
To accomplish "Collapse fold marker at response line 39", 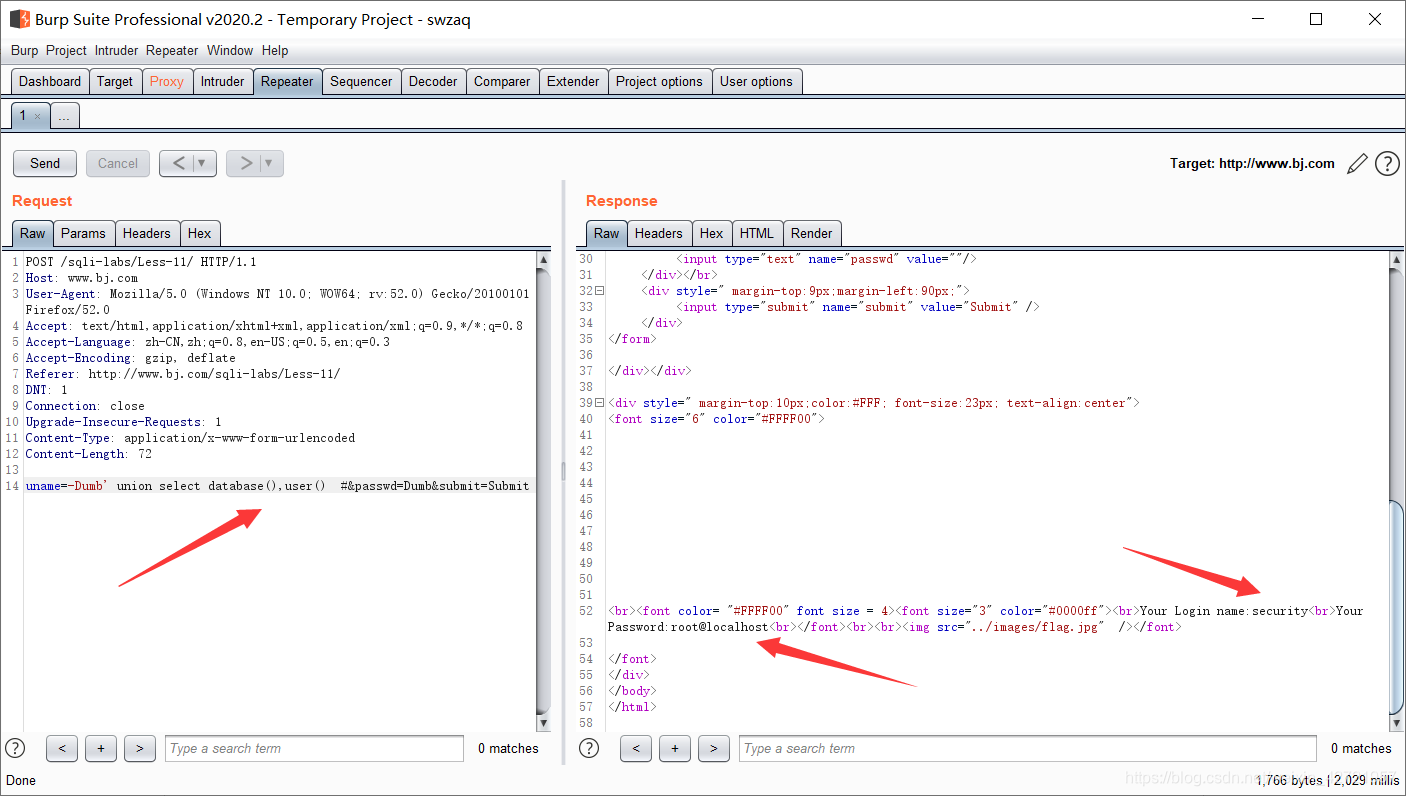I will click(600, 403).
